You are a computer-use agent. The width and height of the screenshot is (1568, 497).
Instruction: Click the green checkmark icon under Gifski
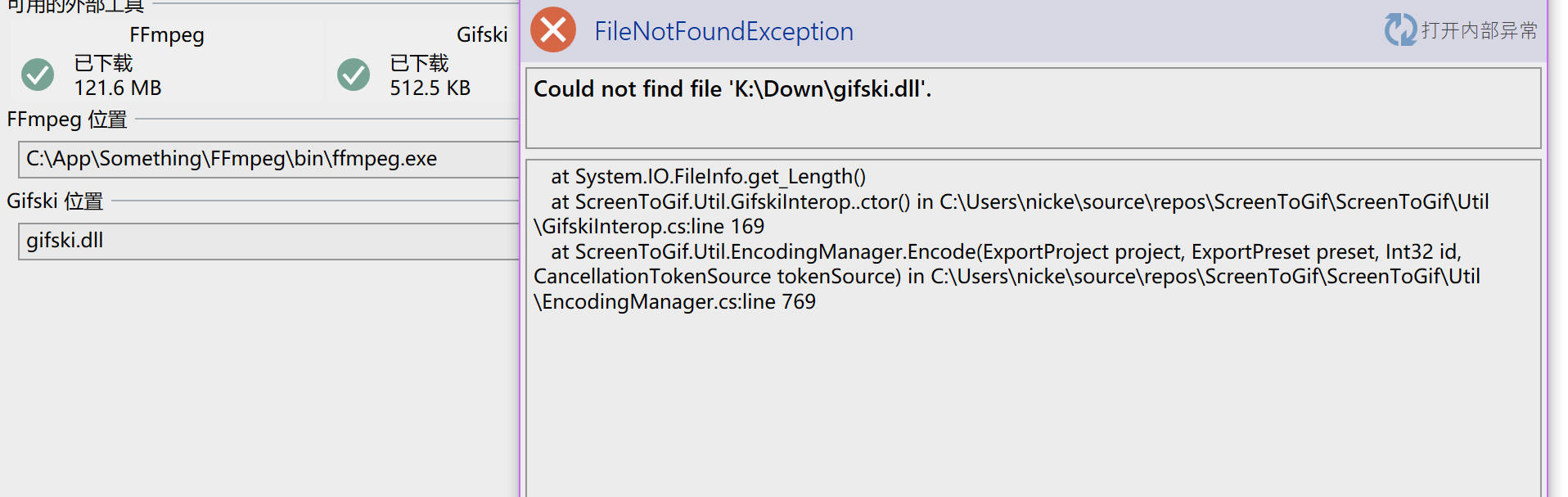point(353,75)
